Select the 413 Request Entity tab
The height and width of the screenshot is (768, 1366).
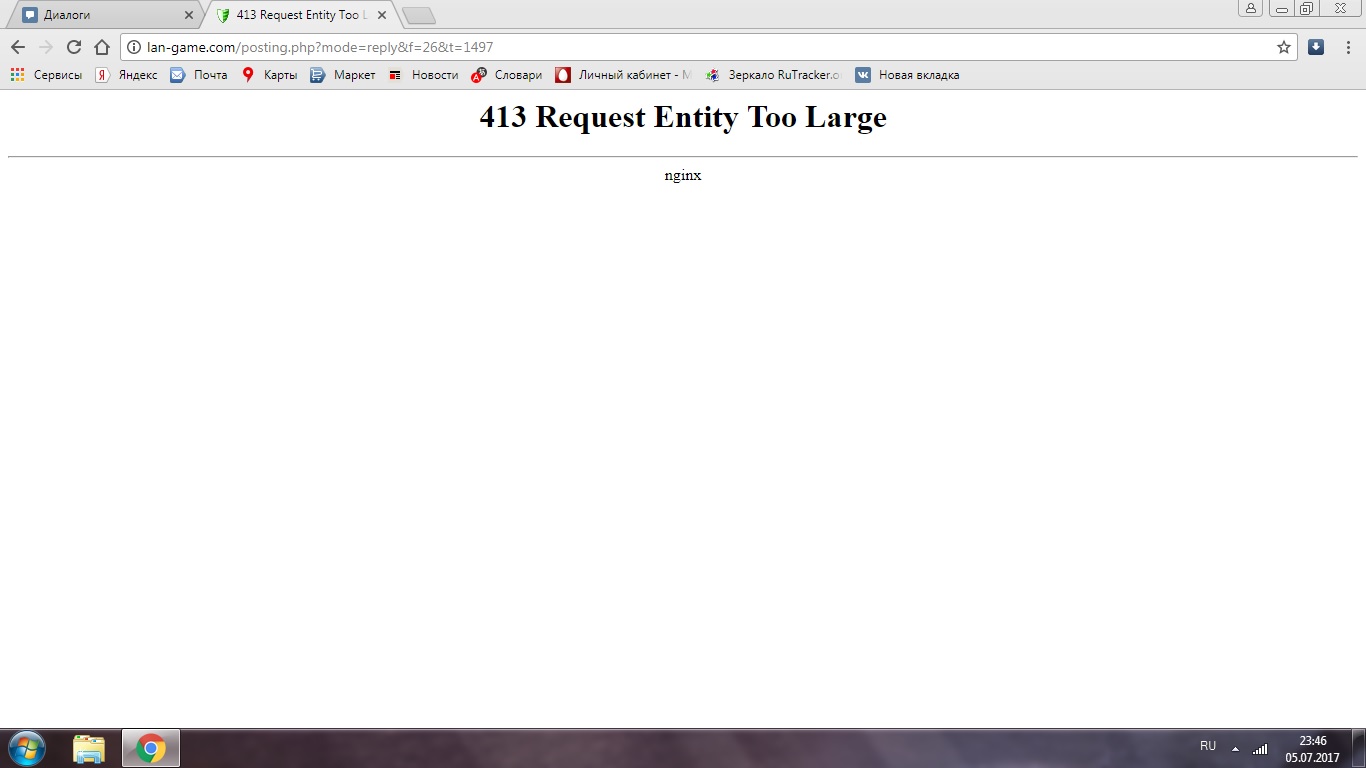(x=295, y=16)
